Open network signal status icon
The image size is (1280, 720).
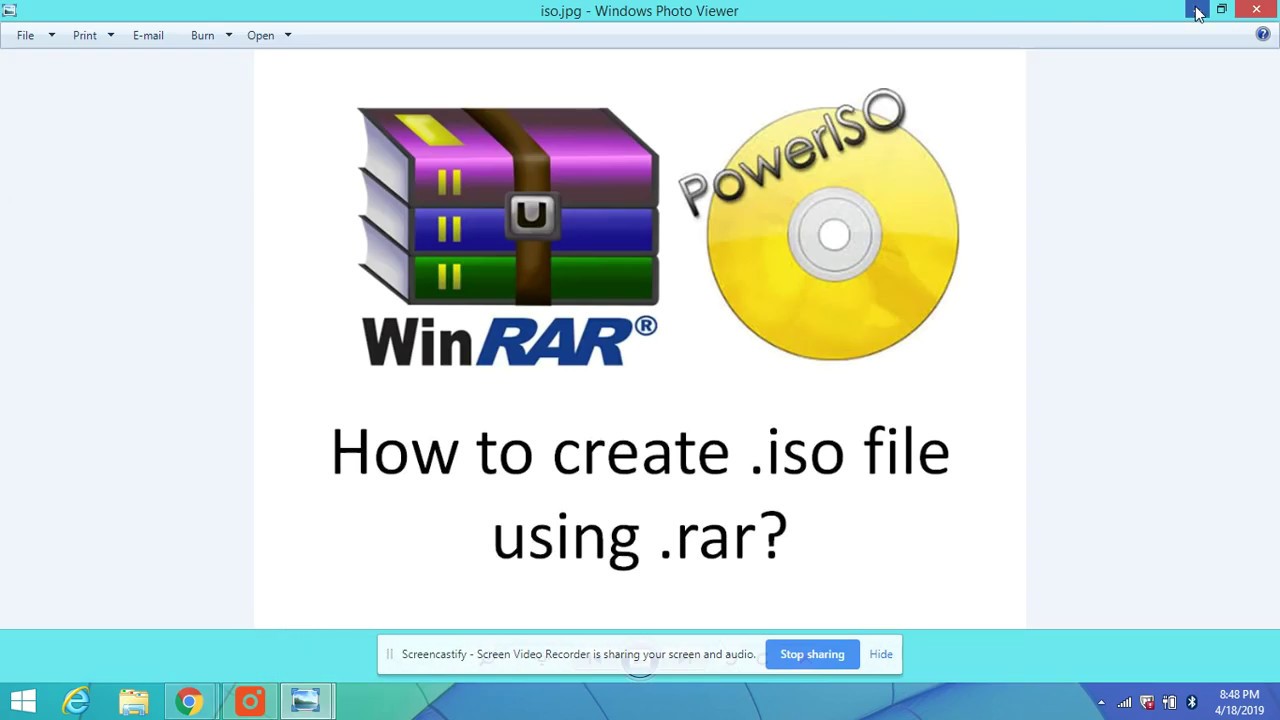(1125, 703)
